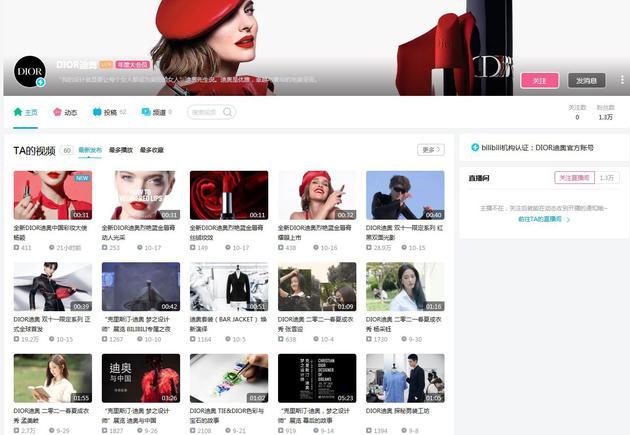Click the magnifier search icon
Image resolution: width=630 pixels, height=435 pixels.
pos(227,112)
